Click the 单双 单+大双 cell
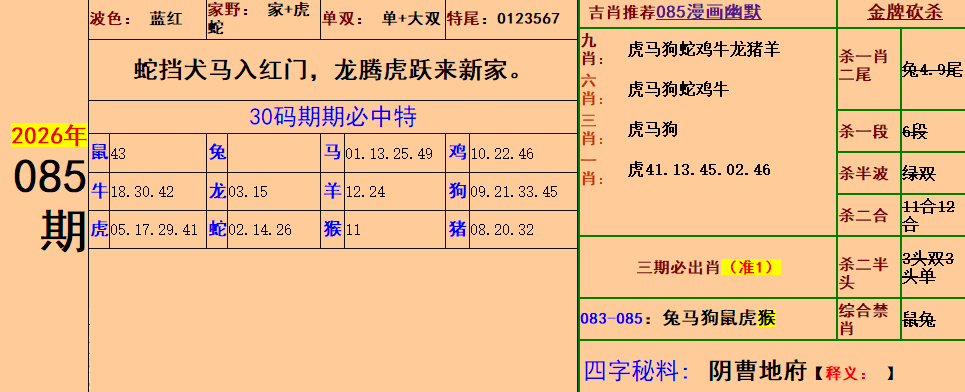Screen dimensions: 965x392 (x=383, y=19)
